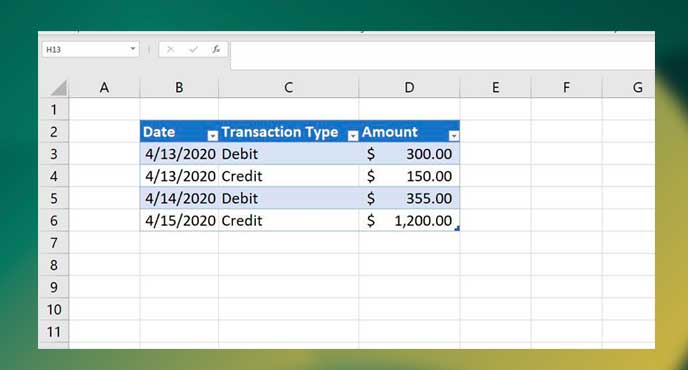Open the Amount column filter dropdown

pyautogui.click(x=454, y=136)
